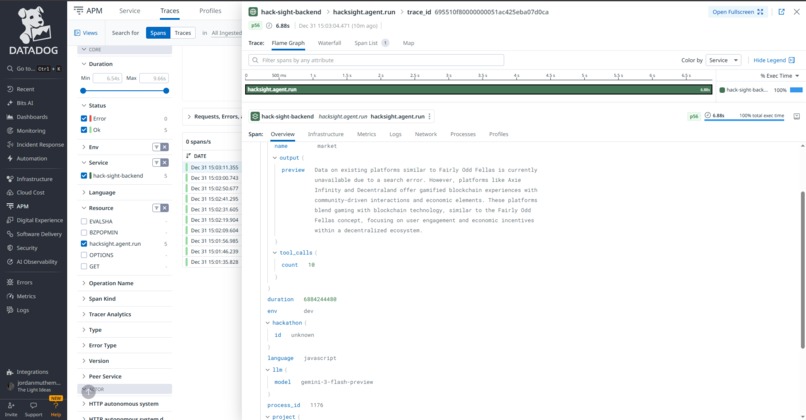Check the BZPOPMIN resource checkbox

pyautogui.click(x=84, y=232)
